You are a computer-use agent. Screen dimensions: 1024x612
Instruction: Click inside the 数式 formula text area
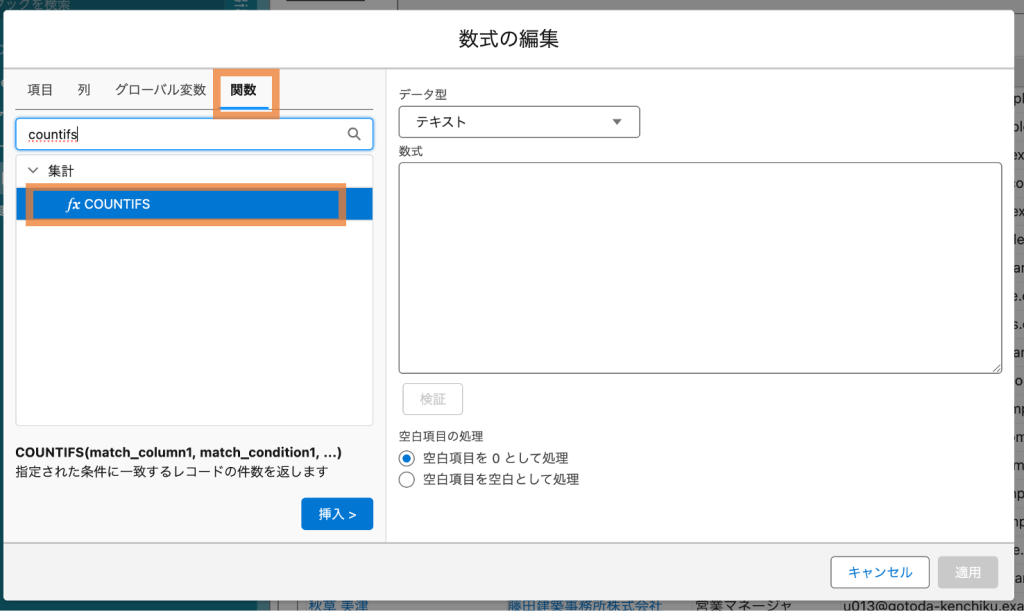[700, 268]
